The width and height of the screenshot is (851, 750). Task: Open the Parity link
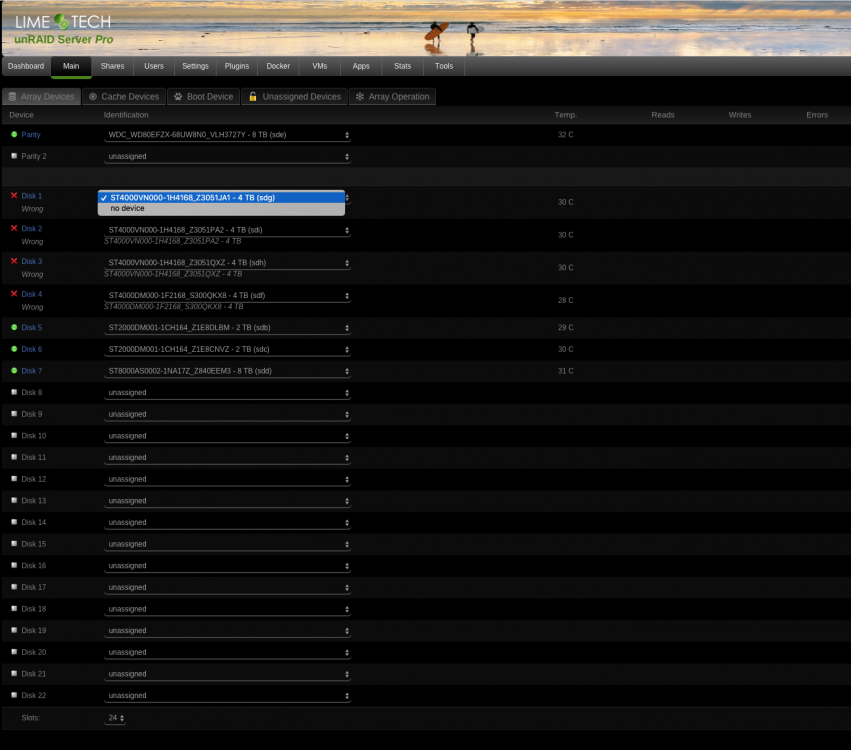tap(31, 135)
